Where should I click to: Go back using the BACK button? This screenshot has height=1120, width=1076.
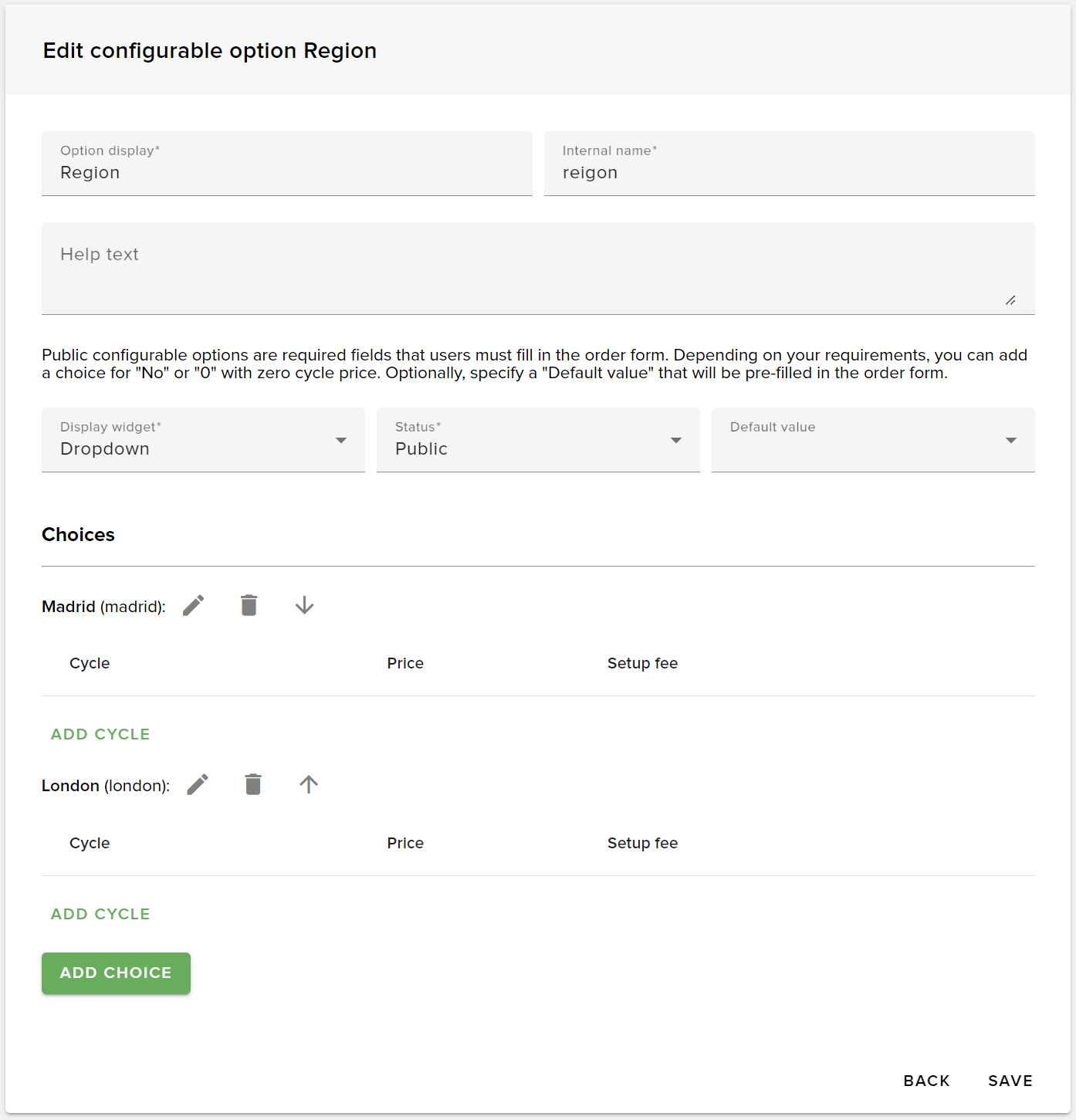(x=926, y=1081)
